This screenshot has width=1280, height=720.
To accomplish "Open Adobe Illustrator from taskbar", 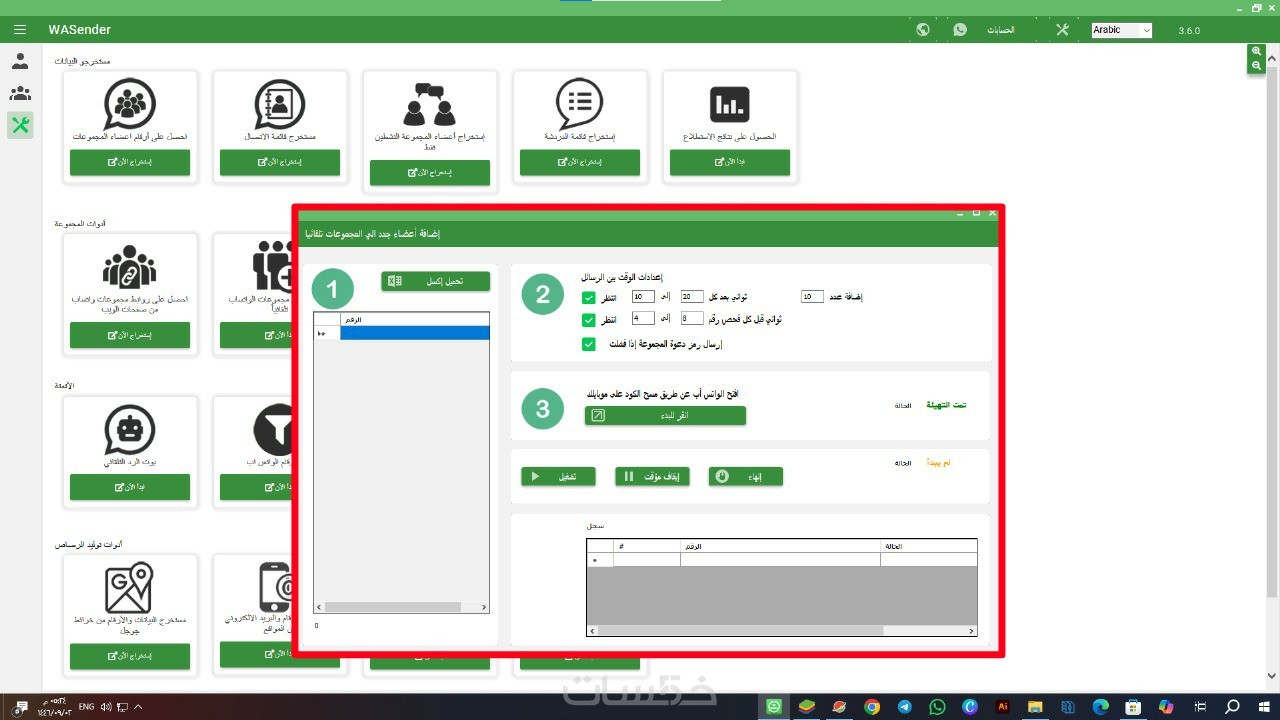I will click(x=1002, y=707).
